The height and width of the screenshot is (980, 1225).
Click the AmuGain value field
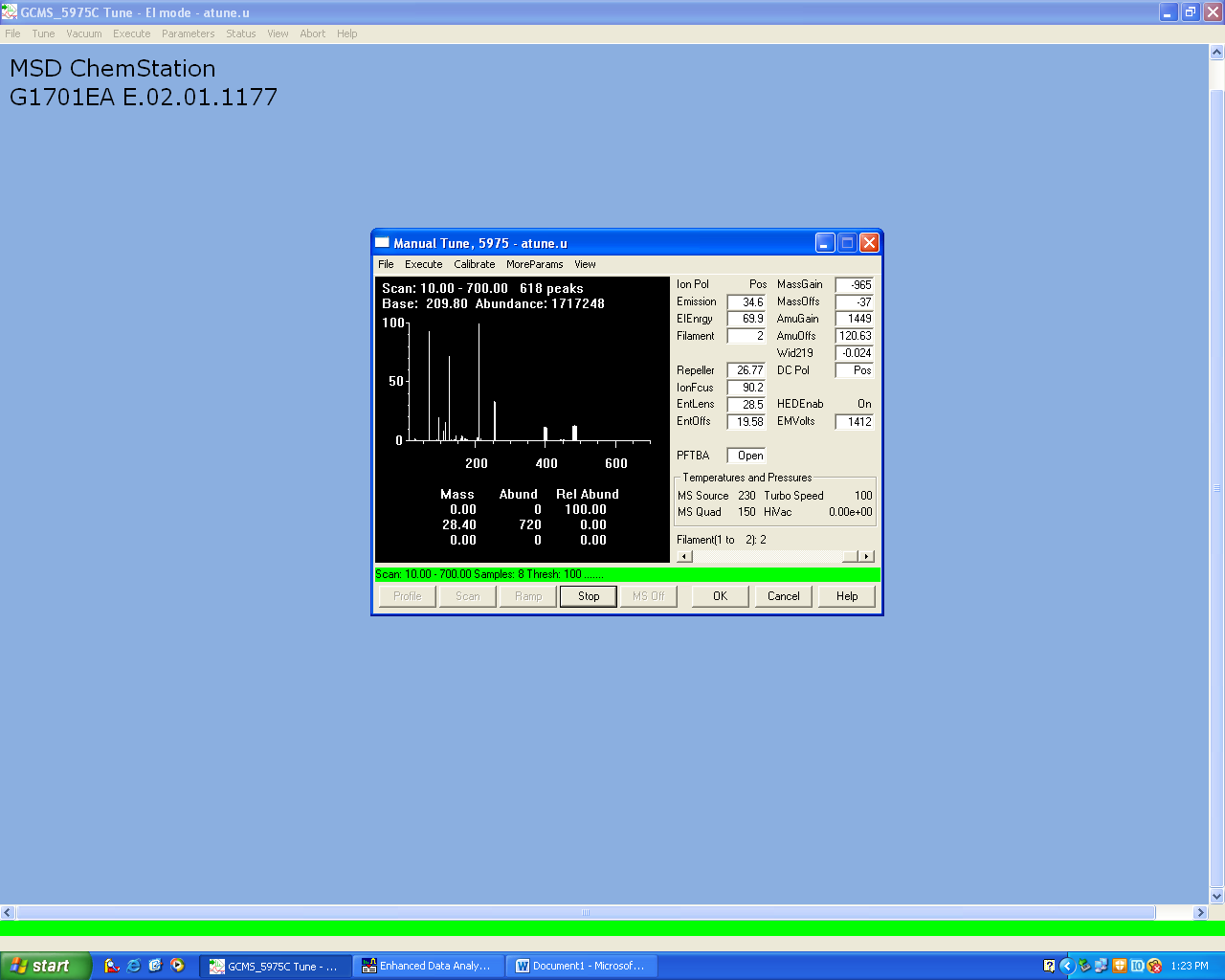[855, 320]
